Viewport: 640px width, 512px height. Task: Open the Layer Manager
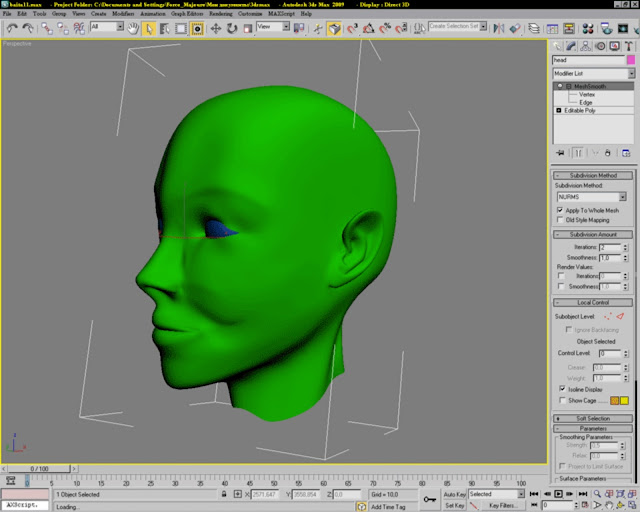534,29
